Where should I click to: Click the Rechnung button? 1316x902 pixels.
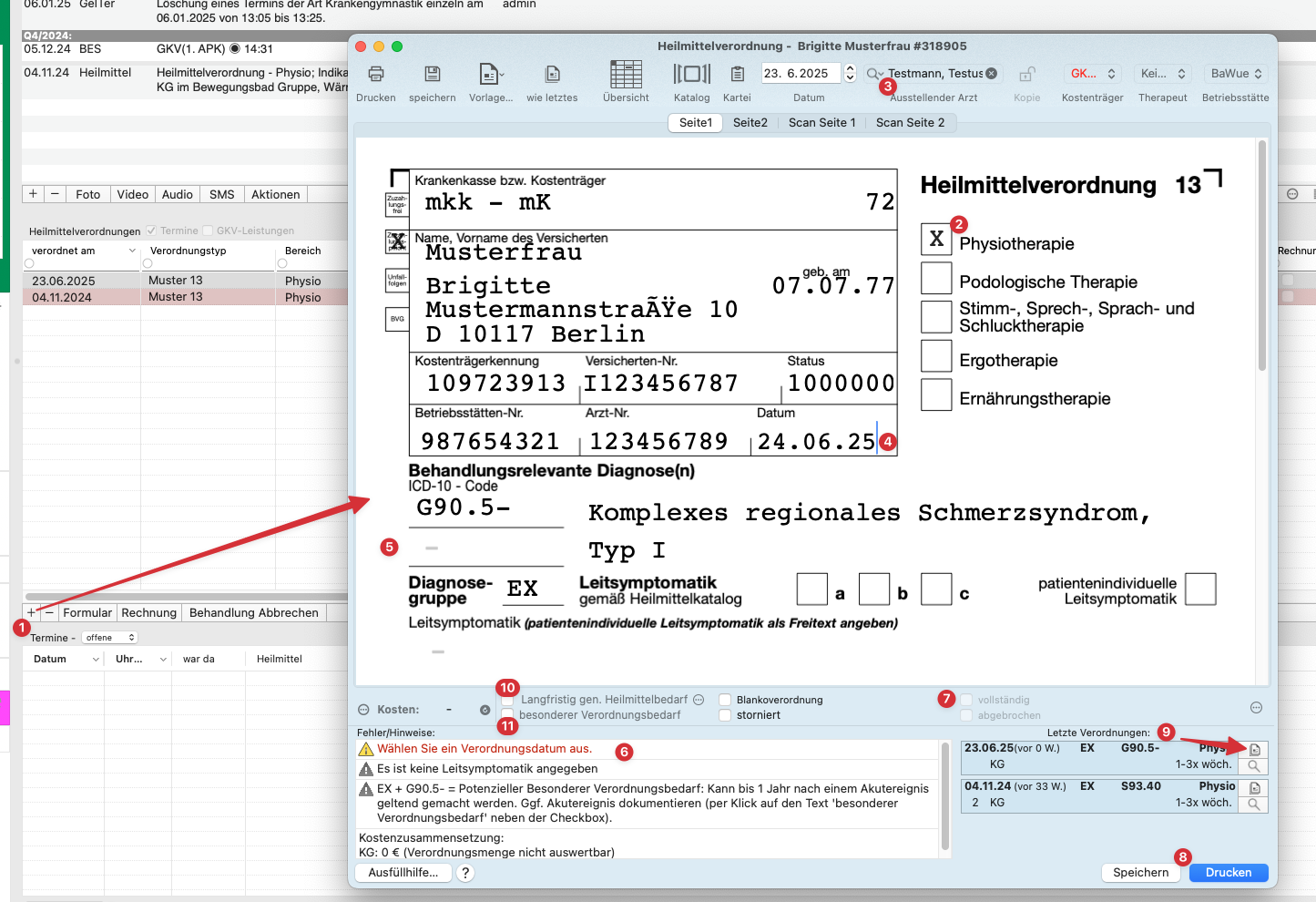[149, 613]
